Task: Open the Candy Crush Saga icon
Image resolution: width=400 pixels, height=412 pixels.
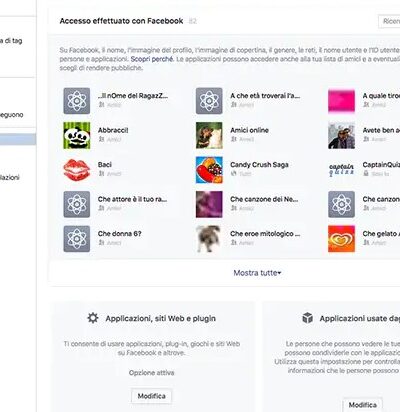Action: pos(209,170)
